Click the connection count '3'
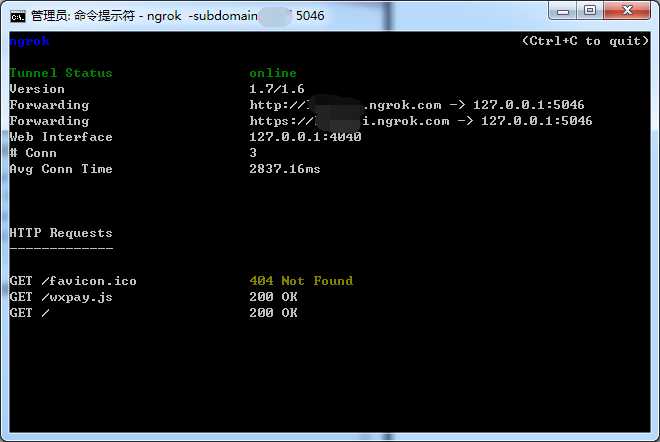The width and height of the screenshot is (660, 442). [x=253, y=153]
